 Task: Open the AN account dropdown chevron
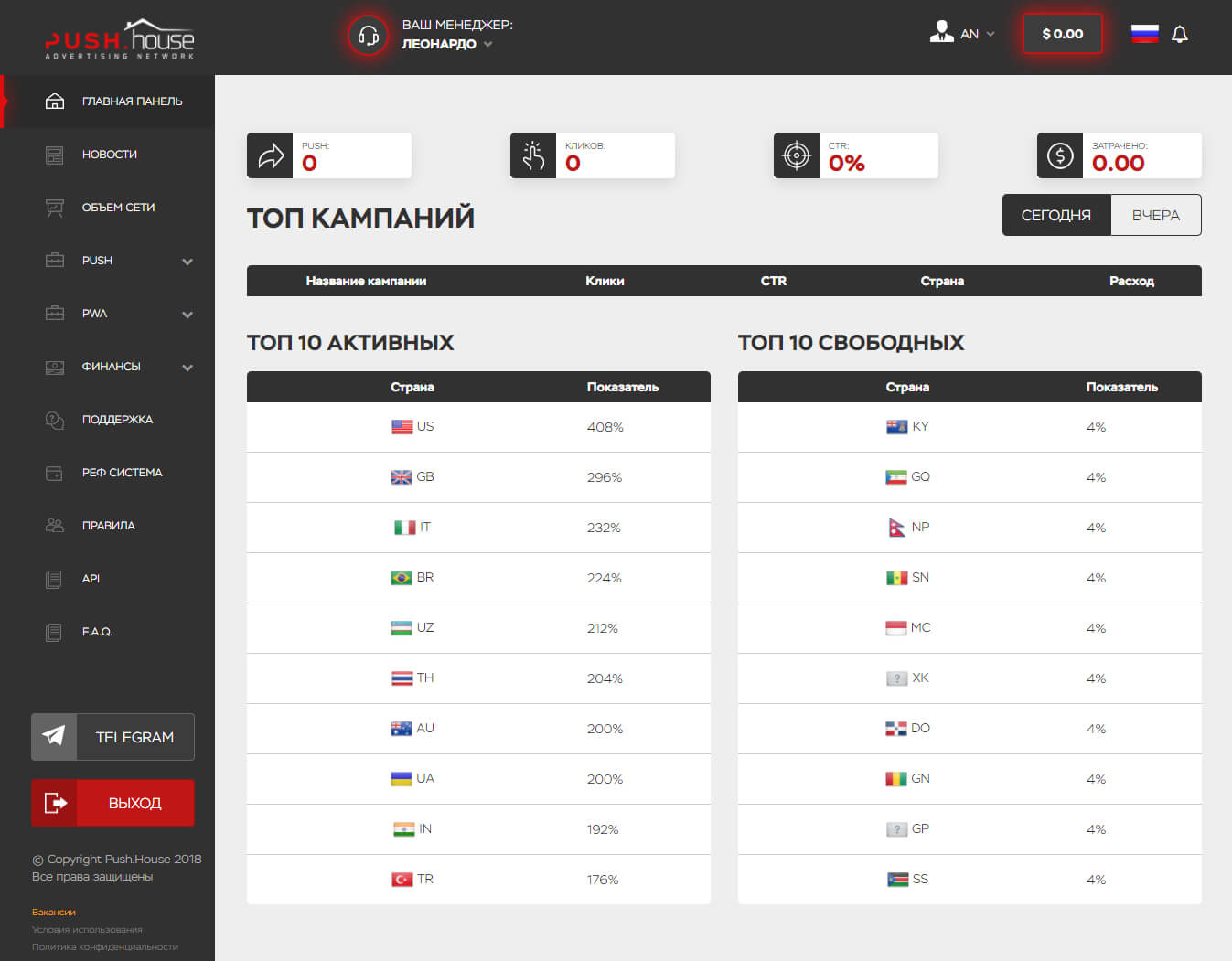coord(991,34)
